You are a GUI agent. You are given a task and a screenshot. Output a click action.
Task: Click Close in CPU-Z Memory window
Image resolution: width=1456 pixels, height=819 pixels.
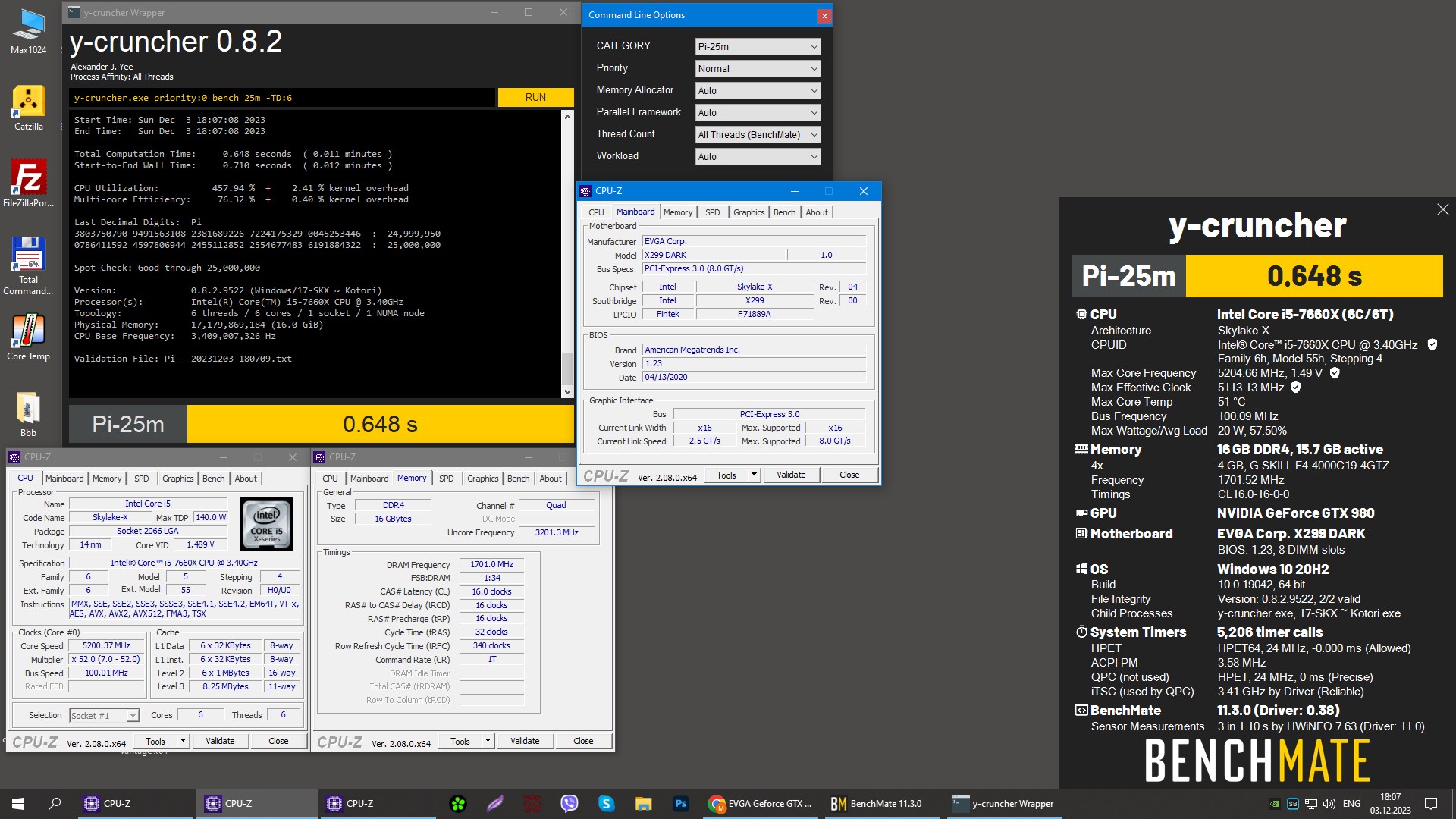583,741
